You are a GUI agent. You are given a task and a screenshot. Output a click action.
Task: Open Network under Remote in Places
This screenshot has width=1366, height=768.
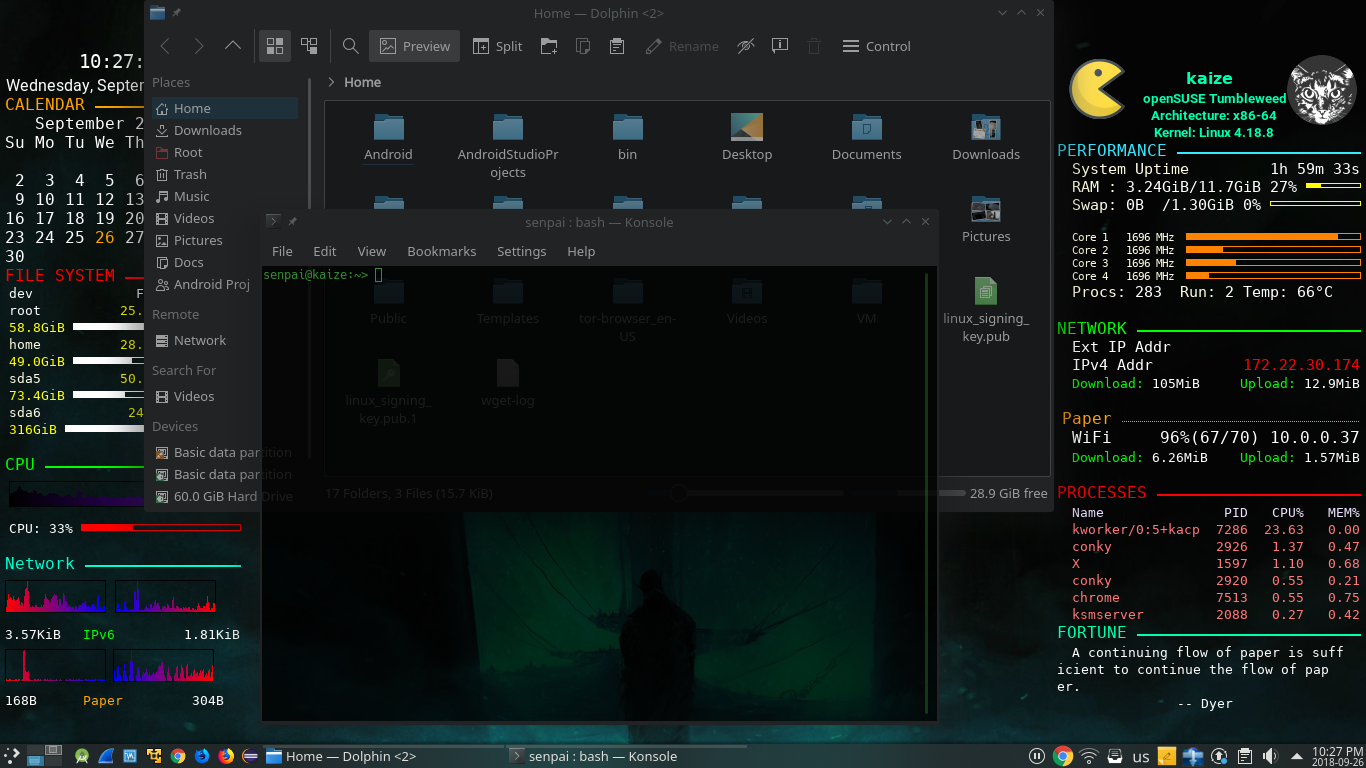199,340
